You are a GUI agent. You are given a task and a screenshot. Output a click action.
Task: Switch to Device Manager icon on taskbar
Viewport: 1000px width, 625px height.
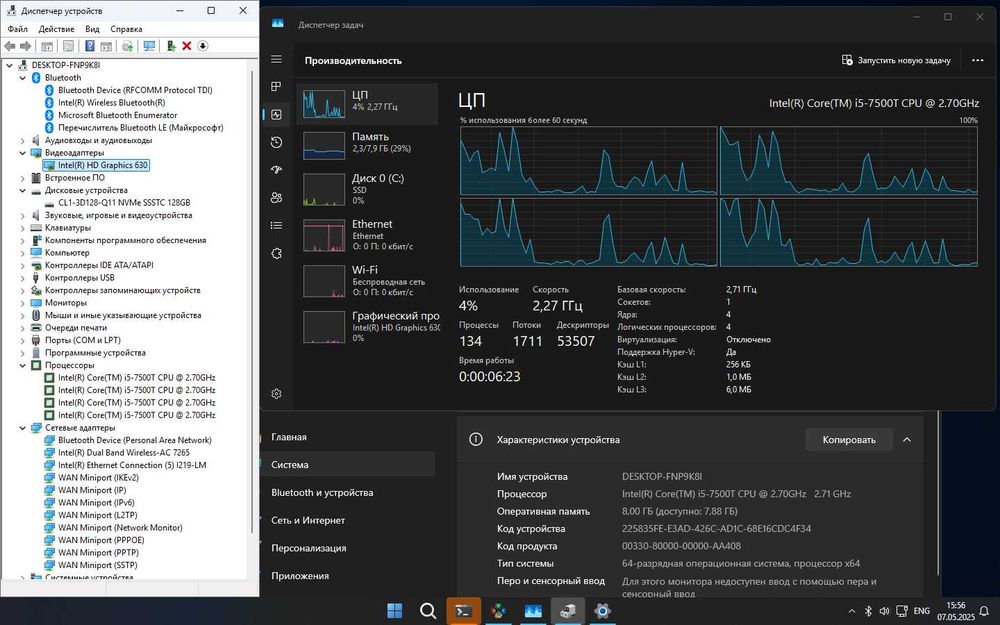click(x=568, y=611)
